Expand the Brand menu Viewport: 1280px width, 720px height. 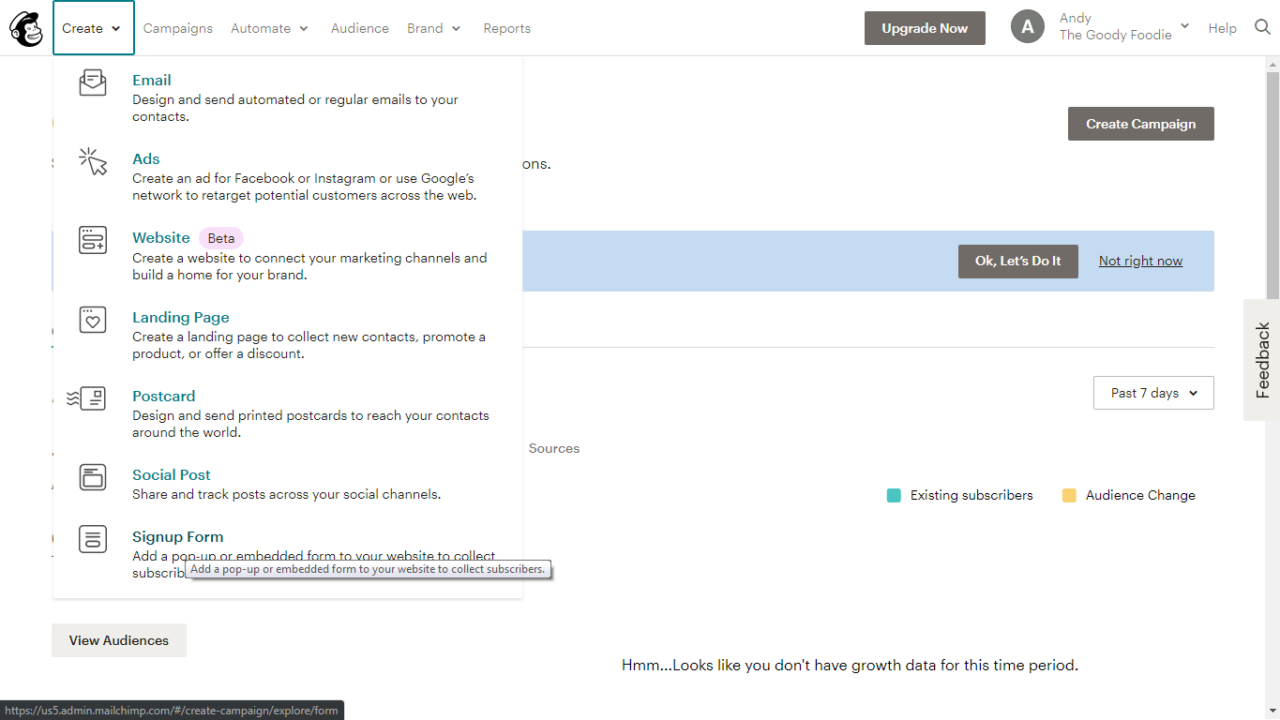[434, 28]
